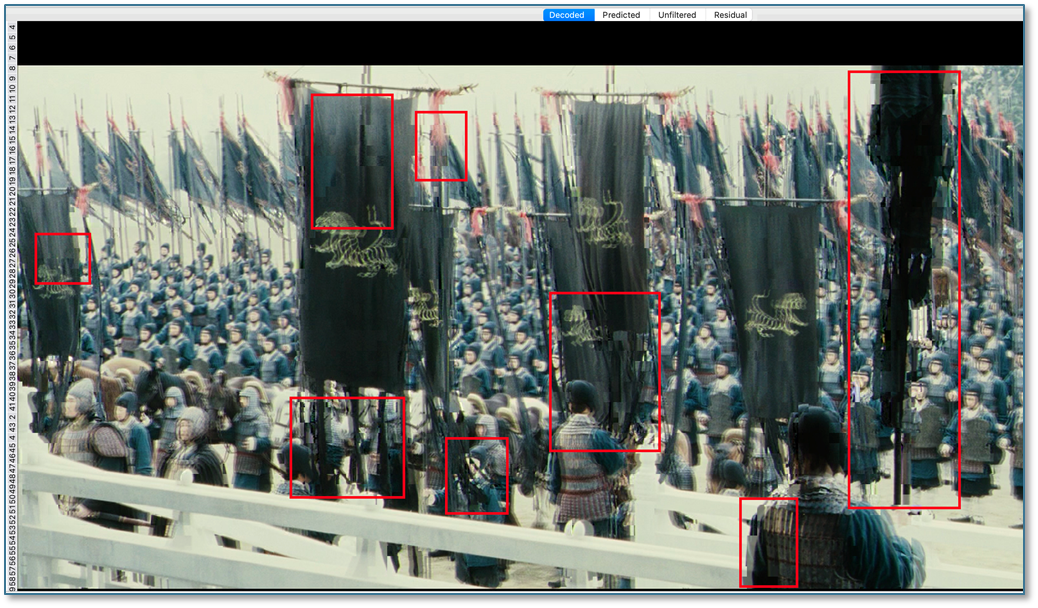This screenshot has width=1038, height=608.
Task: Click tiger emblem on center banner
Action: 602,222
